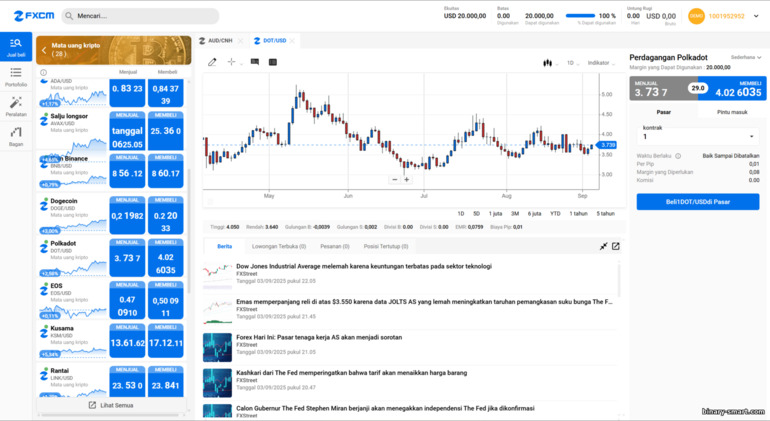This screenshot has width=770, height=421.
Task: Click the 3.739 current price marker on chart
Action: 607,145
